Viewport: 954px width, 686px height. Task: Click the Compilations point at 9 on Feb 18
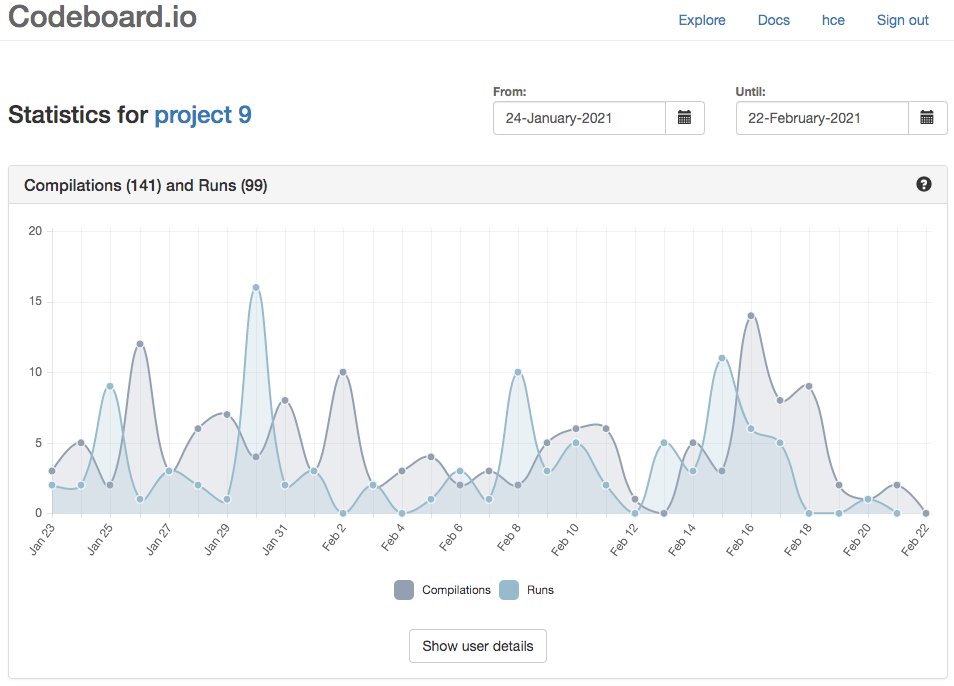809,386
